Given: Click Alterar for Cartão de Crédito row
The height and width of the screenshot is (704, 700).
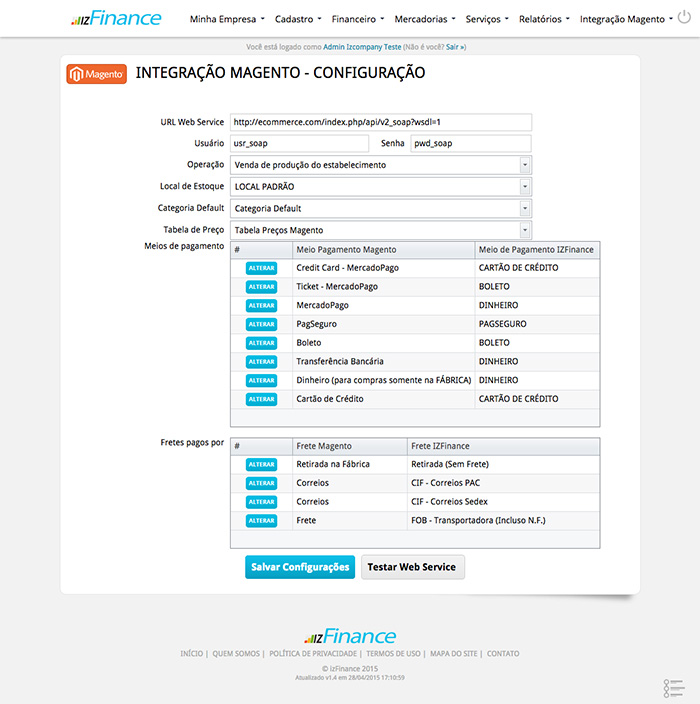Looking at the screenshot, I should pos(261,399).
